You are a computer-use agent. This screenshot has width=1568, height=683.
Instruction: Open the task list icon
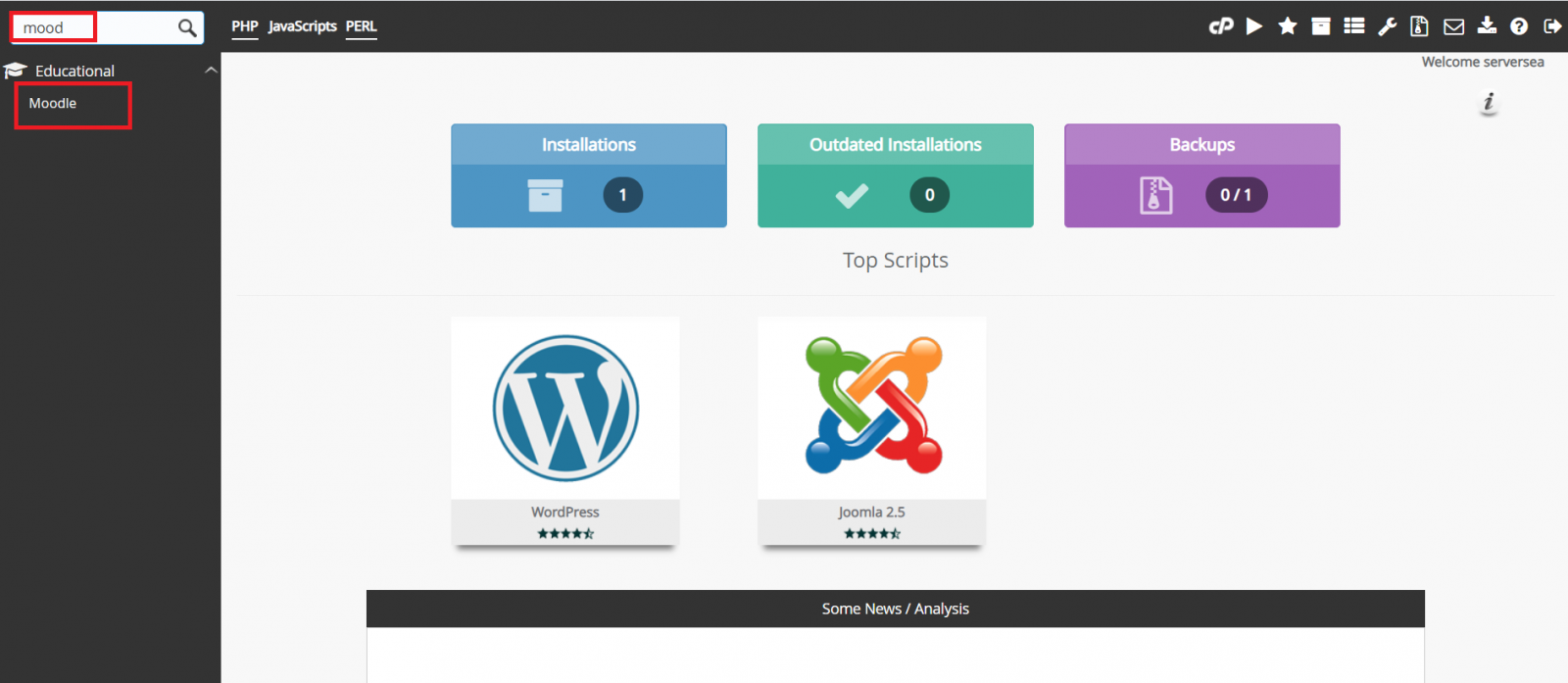click(1354, 26)
